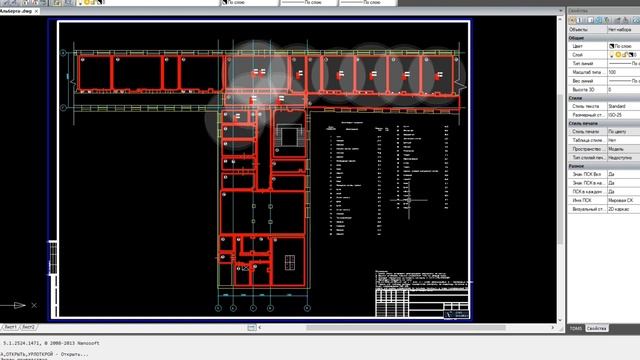The height and width of the screenshot is (360, 640).
Task: Edit the Высота 3D value 0
Action: (624, 89)
